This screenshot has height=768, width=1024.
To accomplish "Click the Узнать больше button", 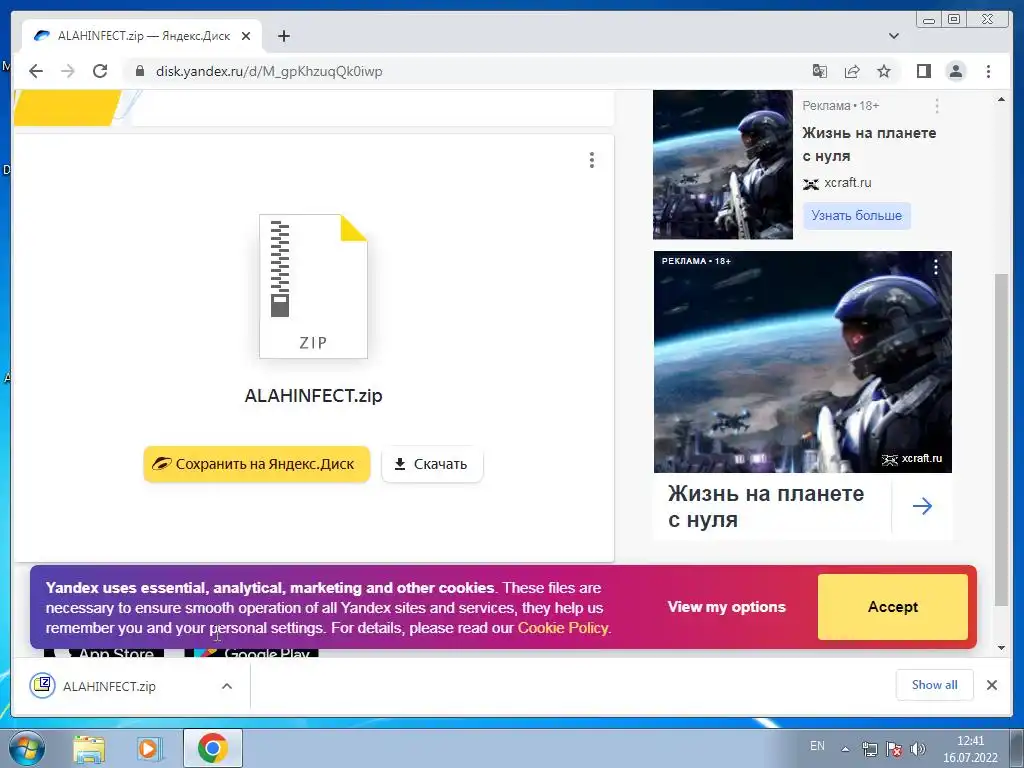I will [x=856, y=216].
